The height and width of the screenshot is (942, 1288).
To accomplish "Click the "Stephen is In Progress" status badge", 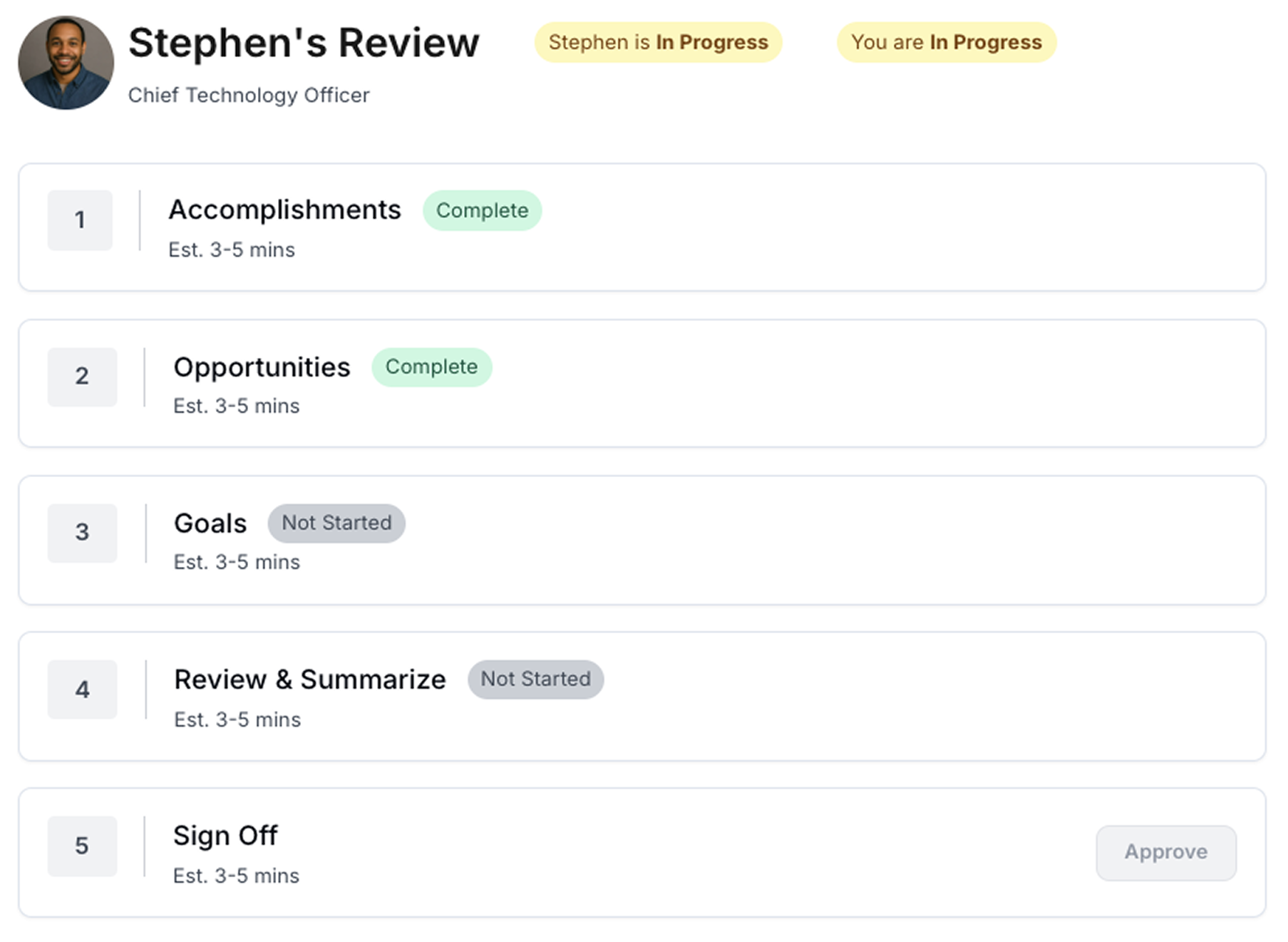I will pyautogui.click(x=658, y=43).
